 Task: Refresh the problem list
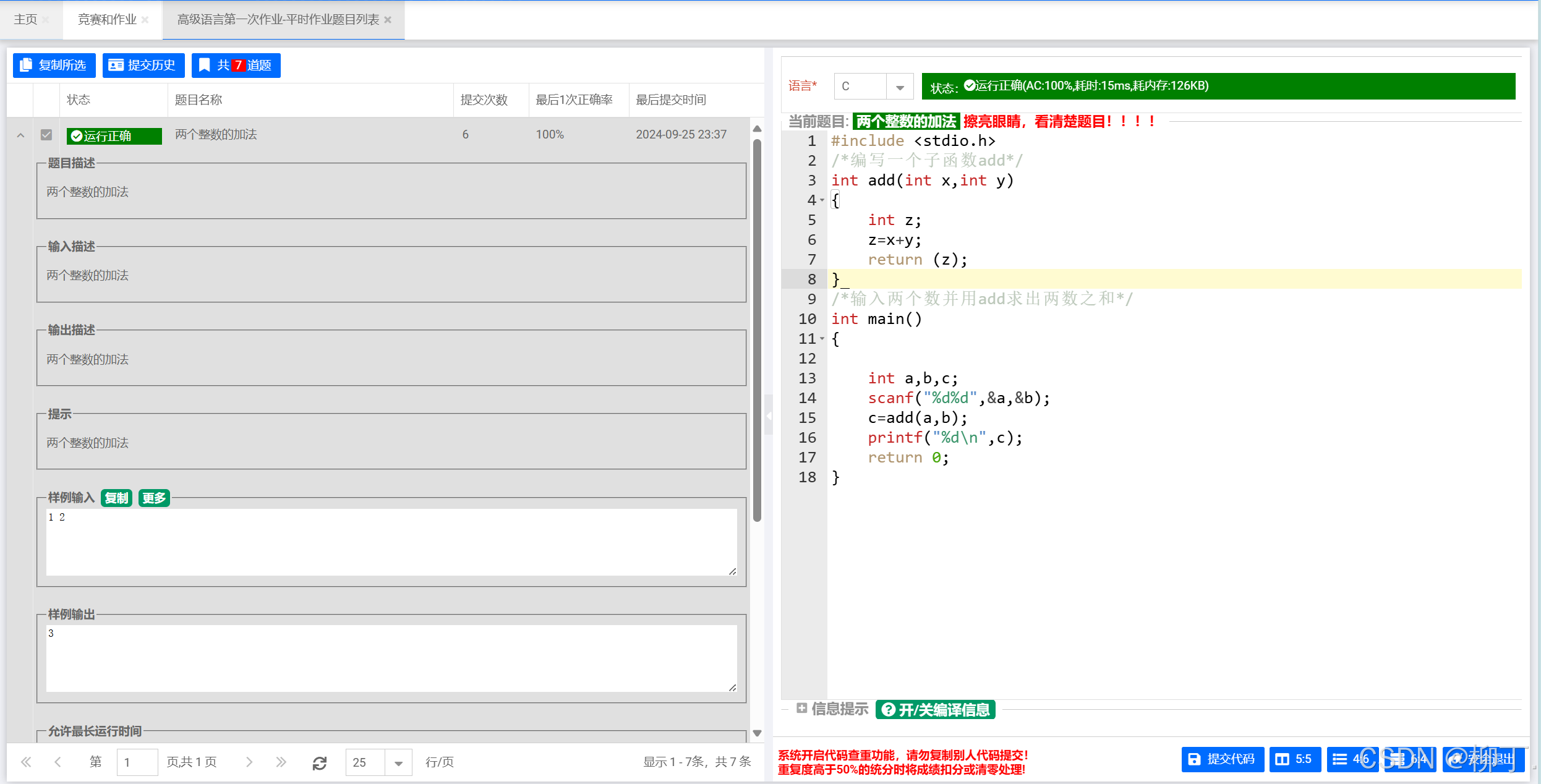point(320,763)
